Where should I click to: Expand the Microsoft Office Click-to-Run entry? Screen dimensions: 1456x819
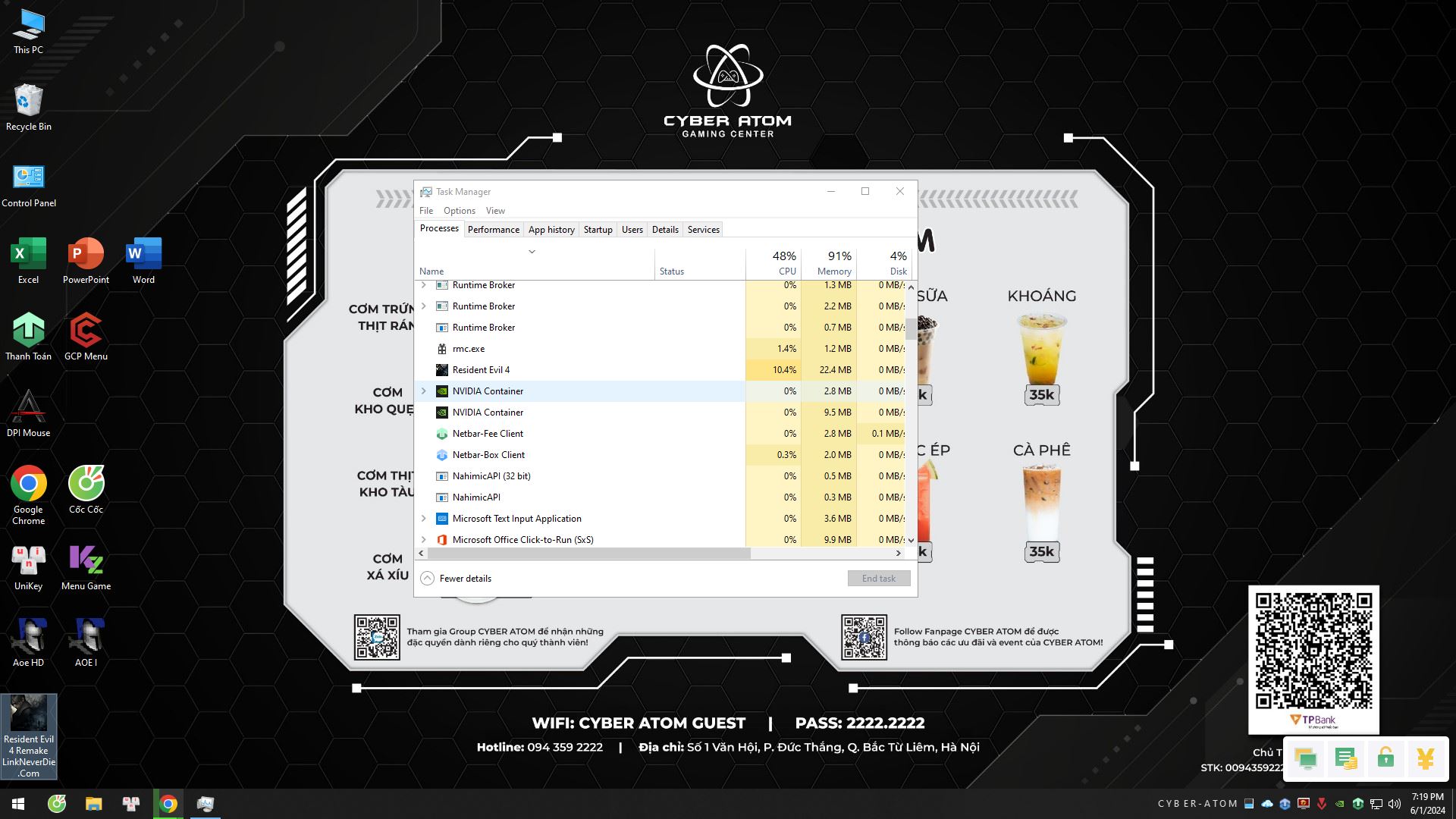click(423, 539)
